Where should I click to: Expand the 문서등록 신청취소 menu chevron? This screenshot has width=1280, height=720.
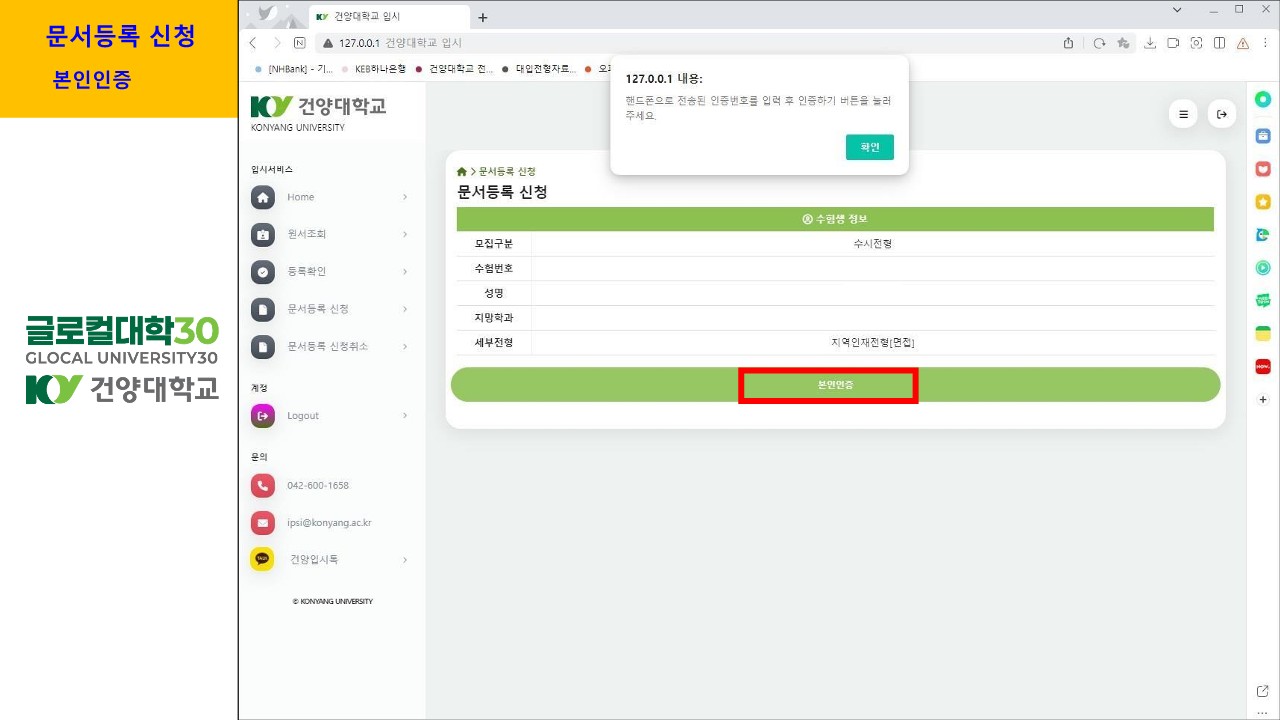405,346
